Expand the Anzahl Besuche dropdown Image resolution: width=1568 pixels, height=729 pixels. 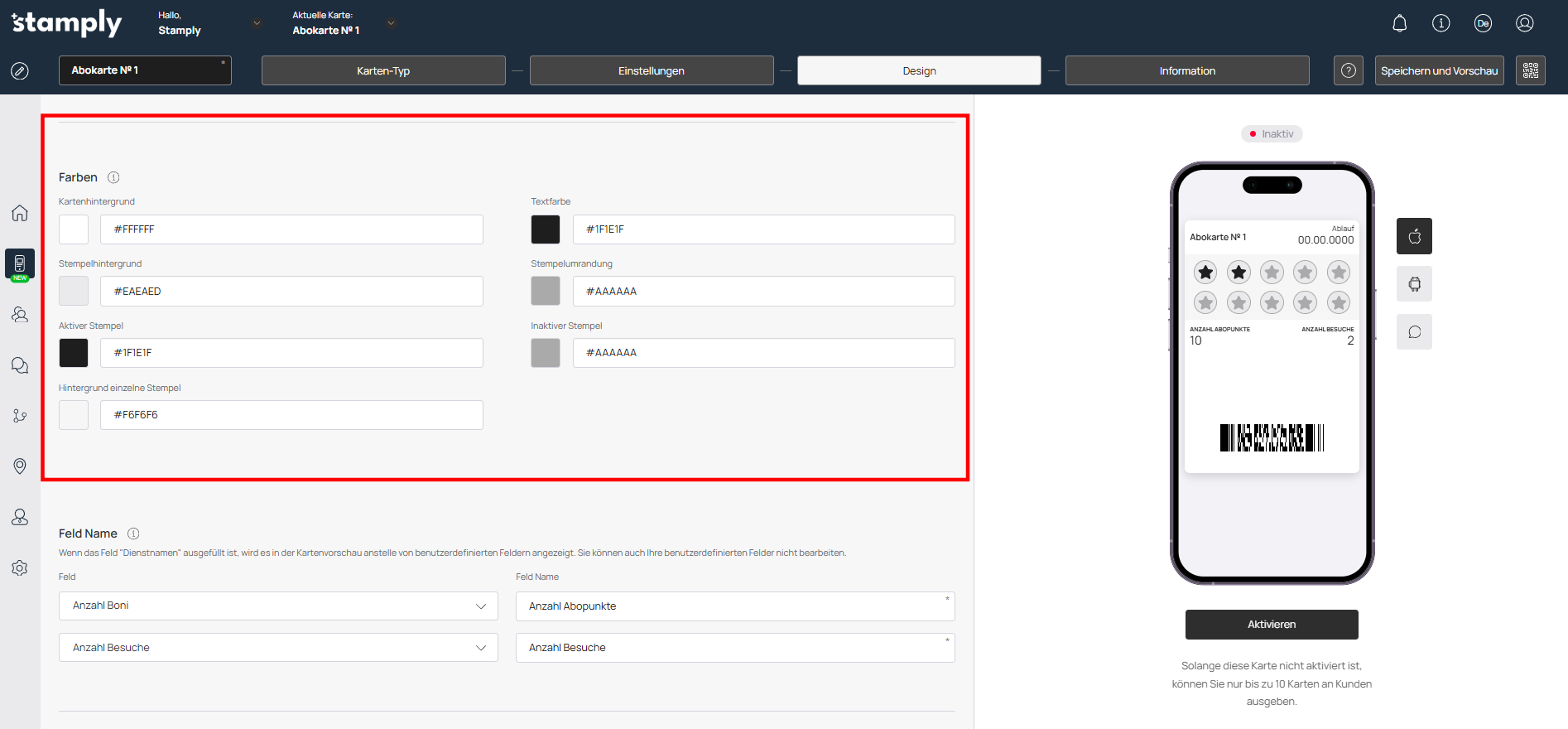point(278,648)
